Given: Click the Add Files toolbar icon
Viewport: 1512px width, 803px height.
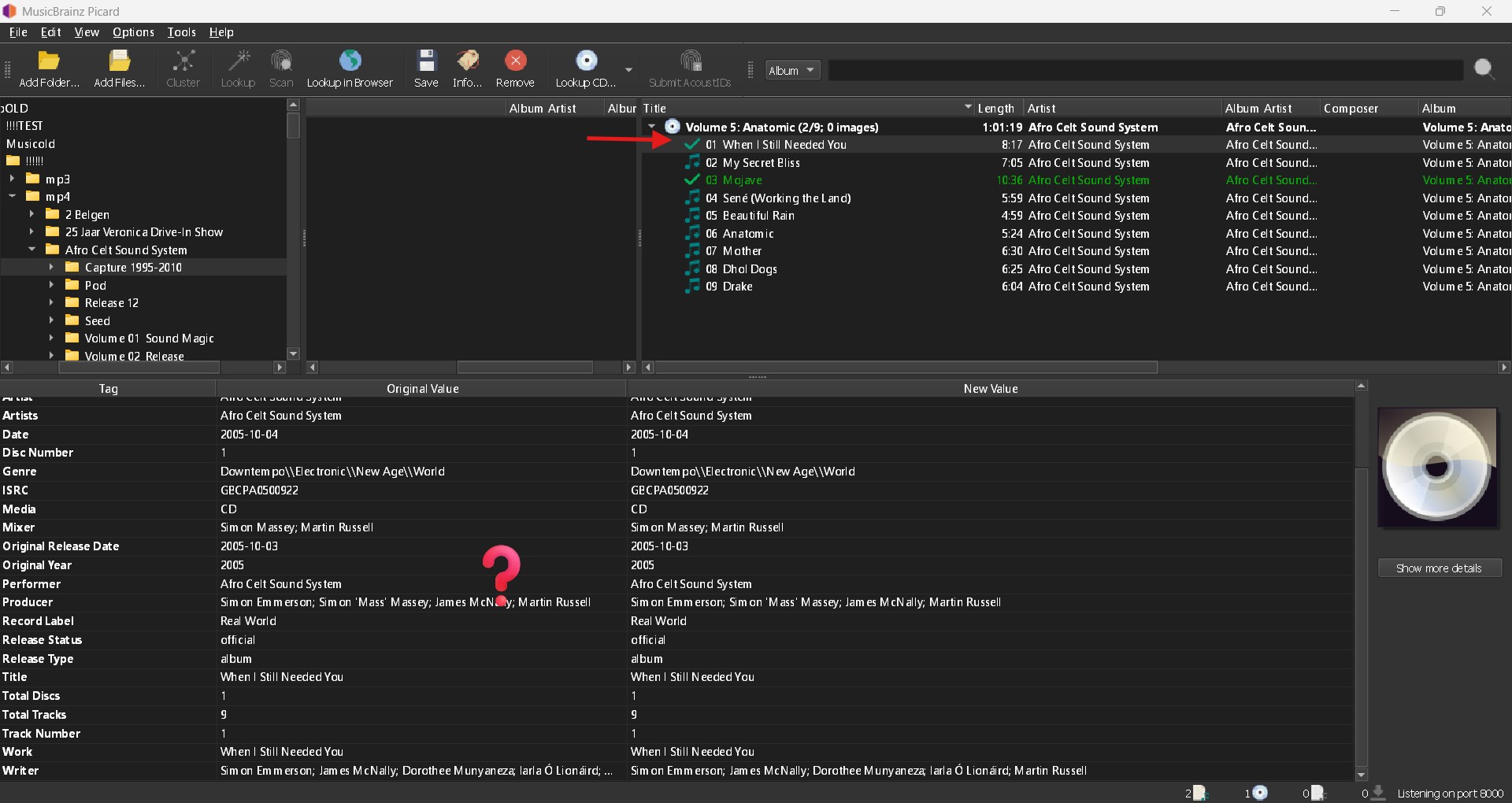Looking at the screenshot, I should (120, 61).
